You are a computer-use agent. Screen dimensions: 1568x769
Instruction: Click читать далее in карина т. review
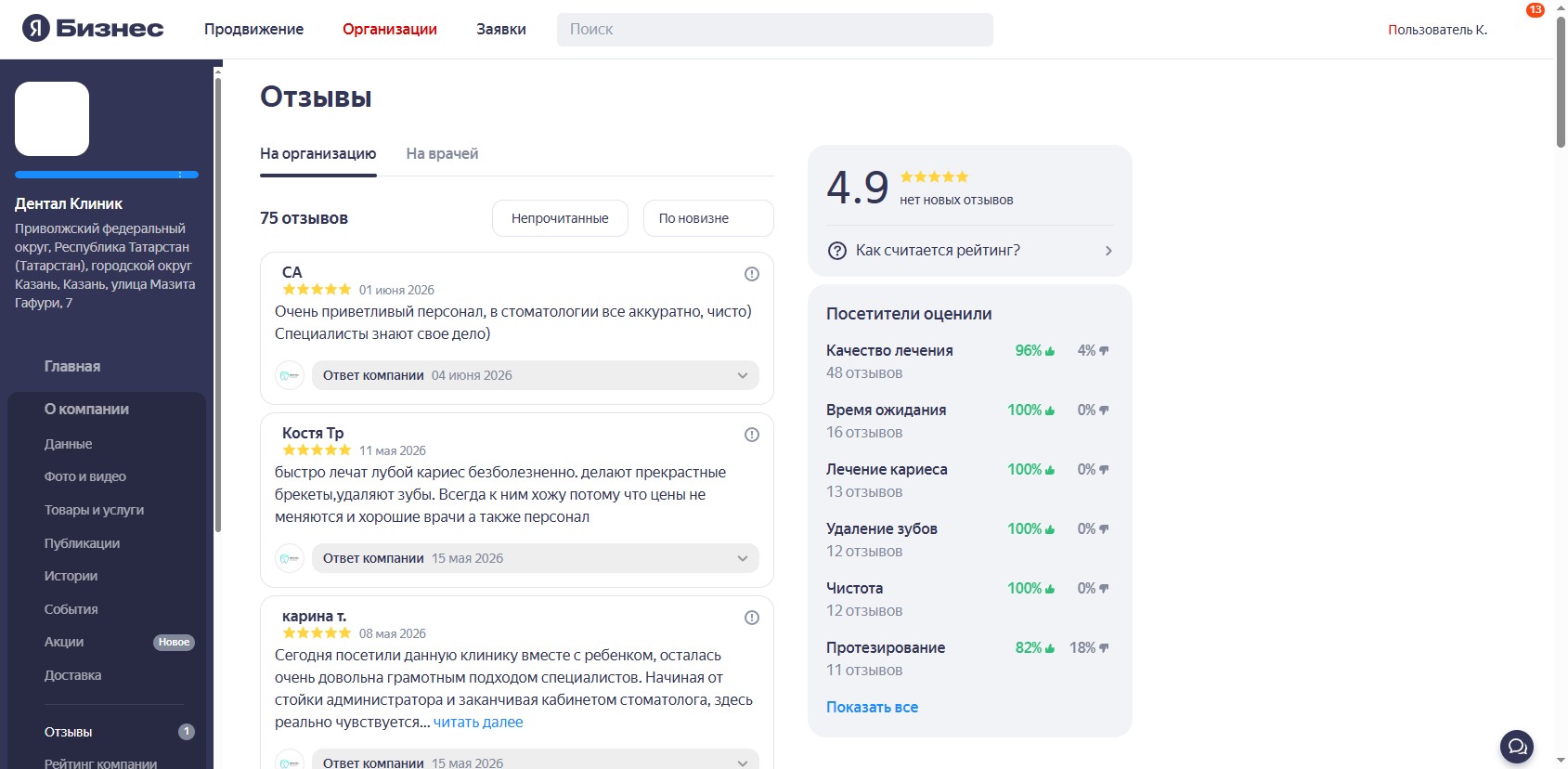click(478, 723)
